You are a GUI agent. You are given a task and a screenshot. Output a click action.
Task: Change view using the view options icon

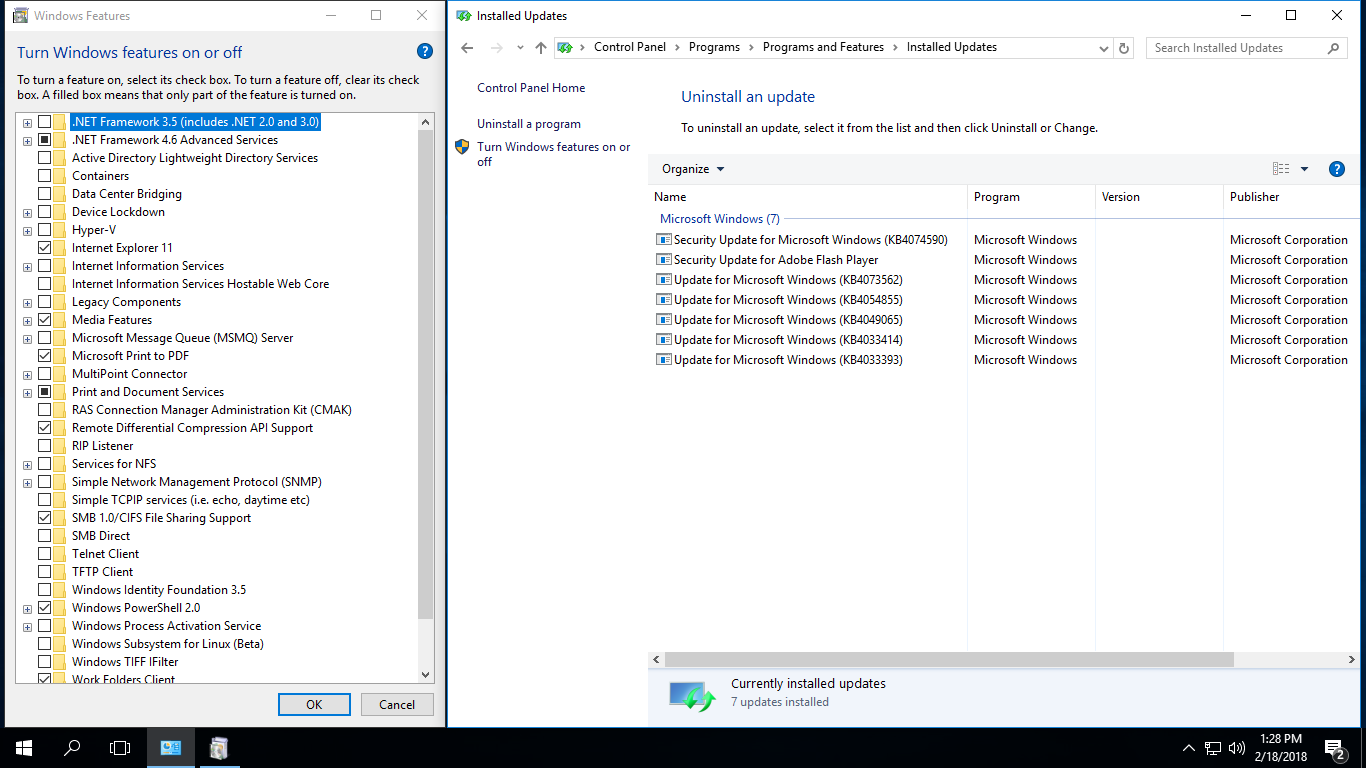pyautogui.click(x=1281, y=169)
